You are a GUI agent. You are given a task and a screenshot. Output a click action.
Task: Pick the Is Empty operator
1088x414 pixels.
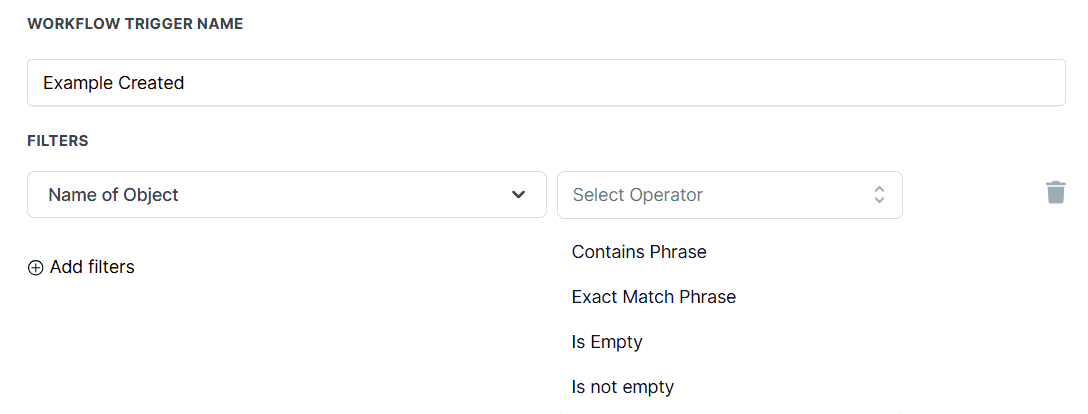coord(607,342)
